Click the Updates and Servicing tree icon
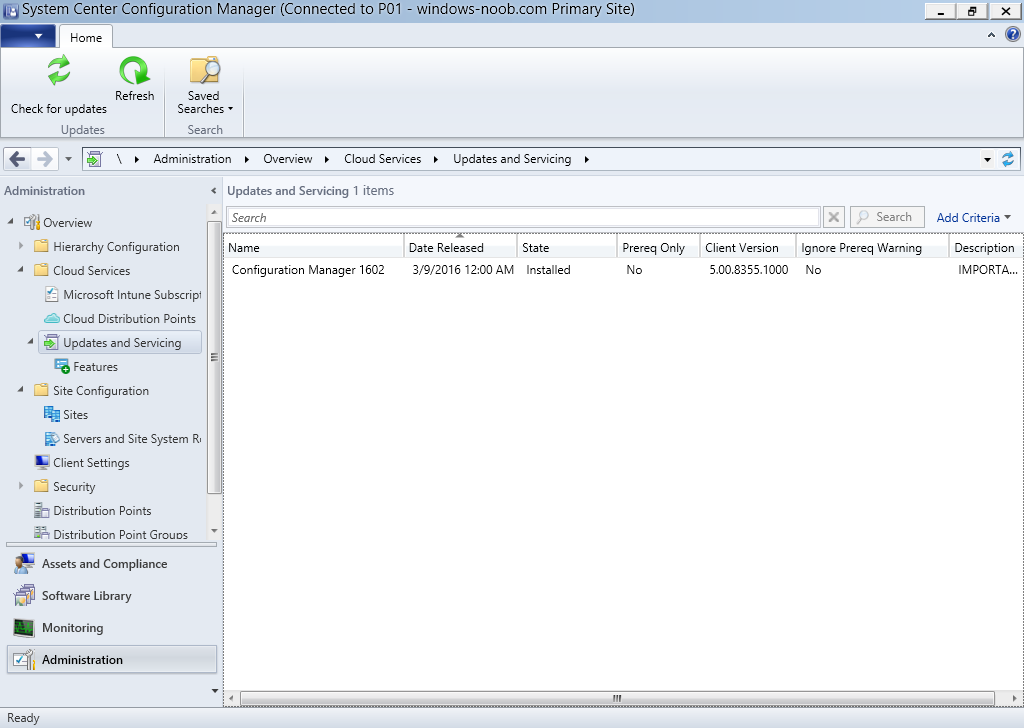This screenshot has width=1024, height=728. click(x=51, y=343)
